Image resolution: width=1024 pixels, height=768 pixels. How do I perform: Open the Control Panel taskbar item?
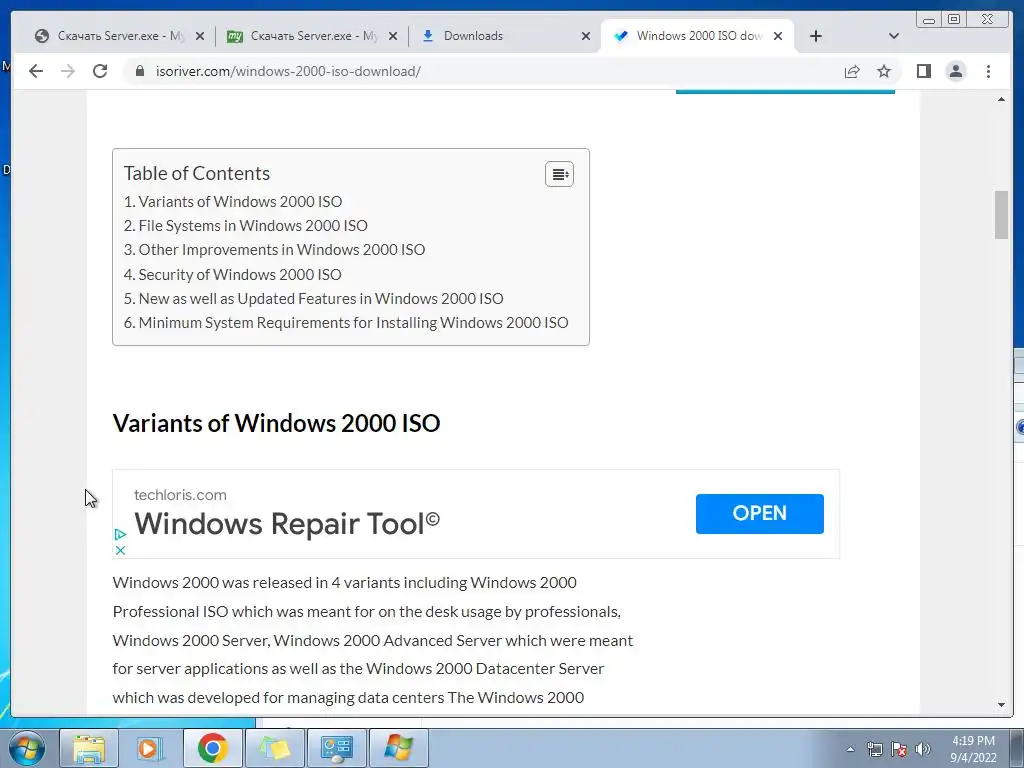coord(337,748)
